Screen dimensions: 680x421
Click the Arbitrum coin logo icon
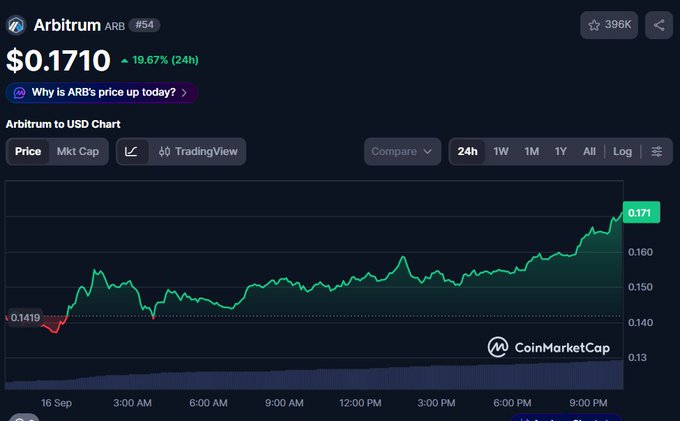(16, 25)
